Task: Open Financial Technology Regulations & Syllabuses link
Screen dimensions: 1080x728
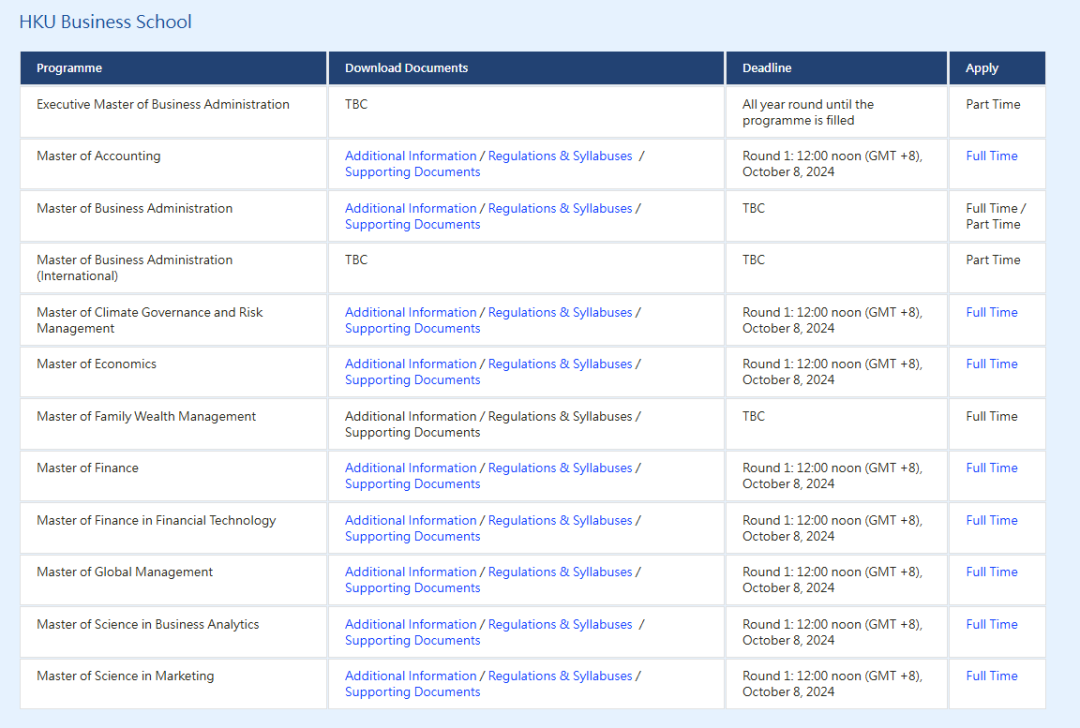Action: [560, 520]
